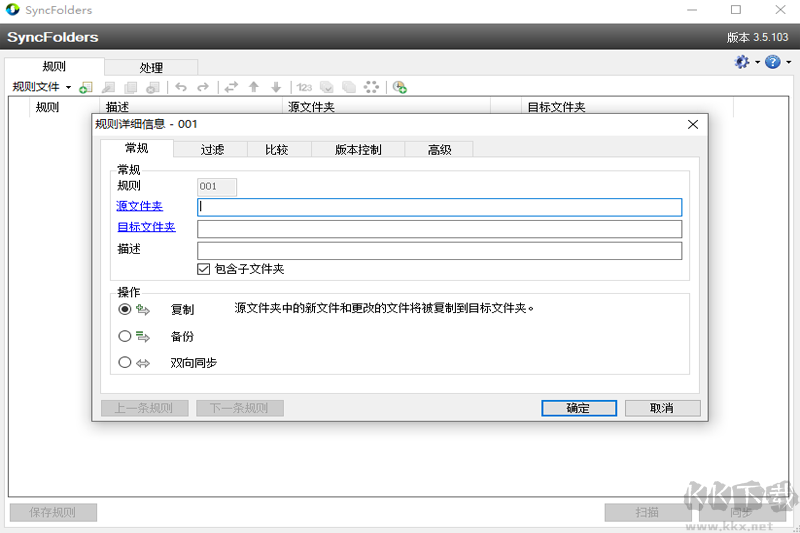This screenshot has height=533, width=800.
Task: Click the edit rule pencil icon
Action: 108,87
